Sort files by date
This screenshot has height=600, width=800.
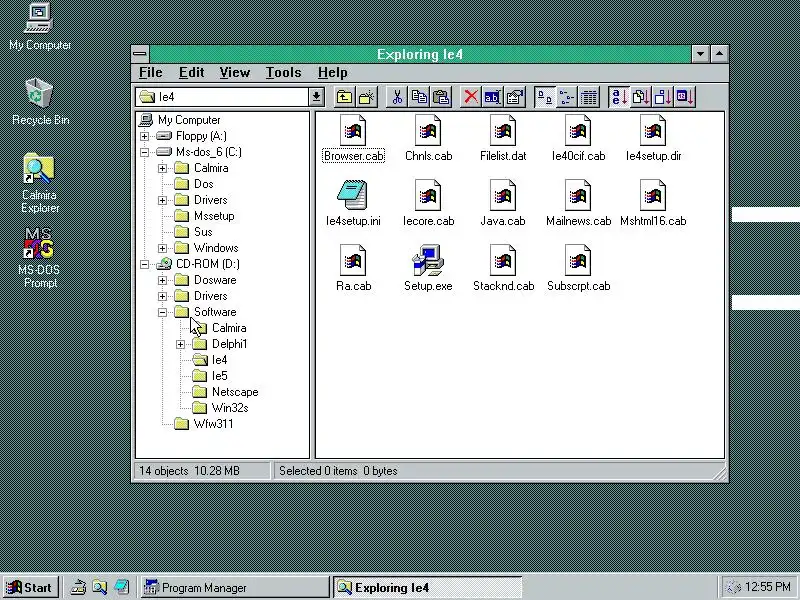[x=685, y=97]
